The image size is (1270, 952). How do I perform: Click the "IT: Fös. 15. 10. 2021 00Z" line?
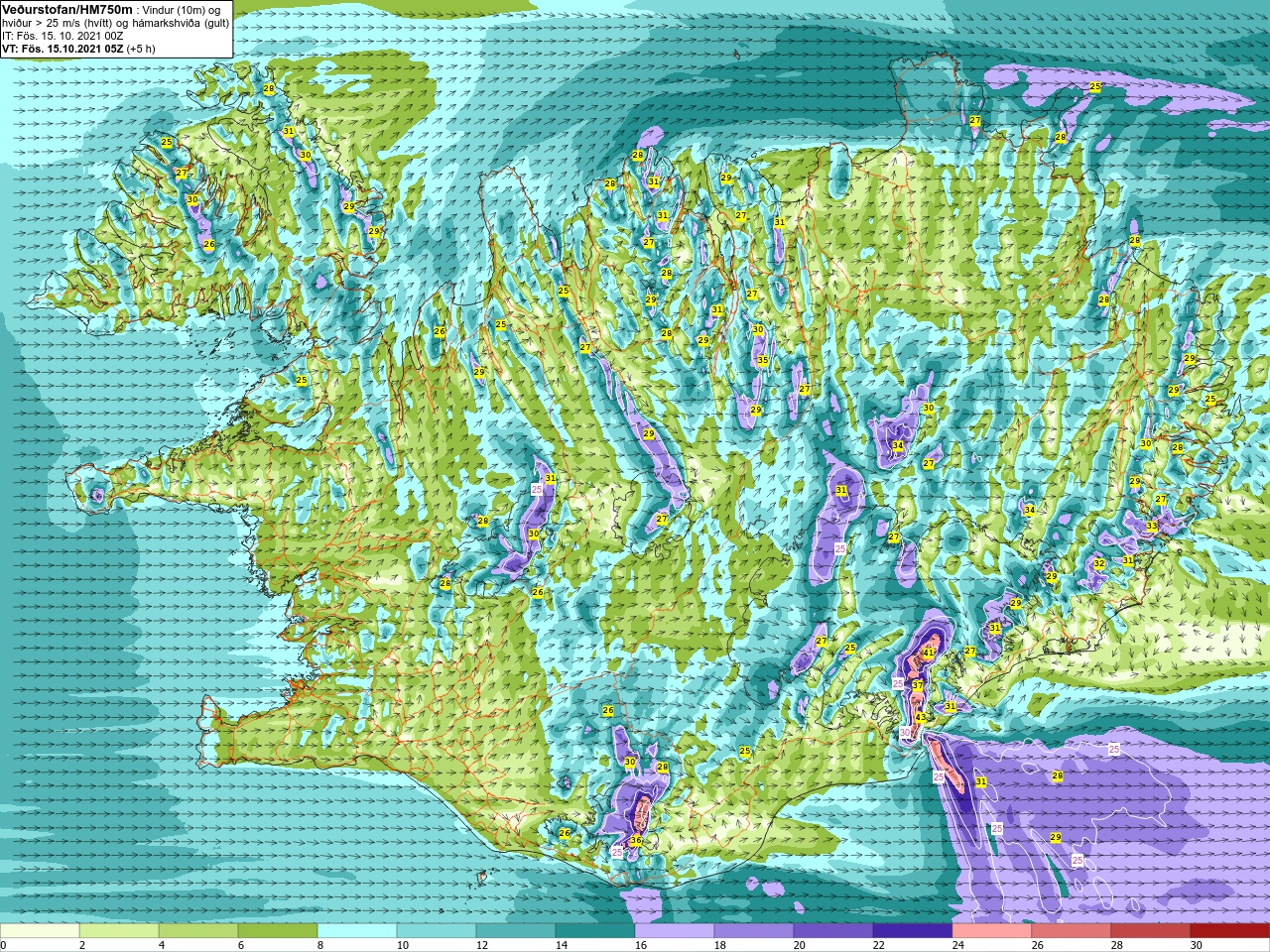pyautogui.click(x=63, y=36)
